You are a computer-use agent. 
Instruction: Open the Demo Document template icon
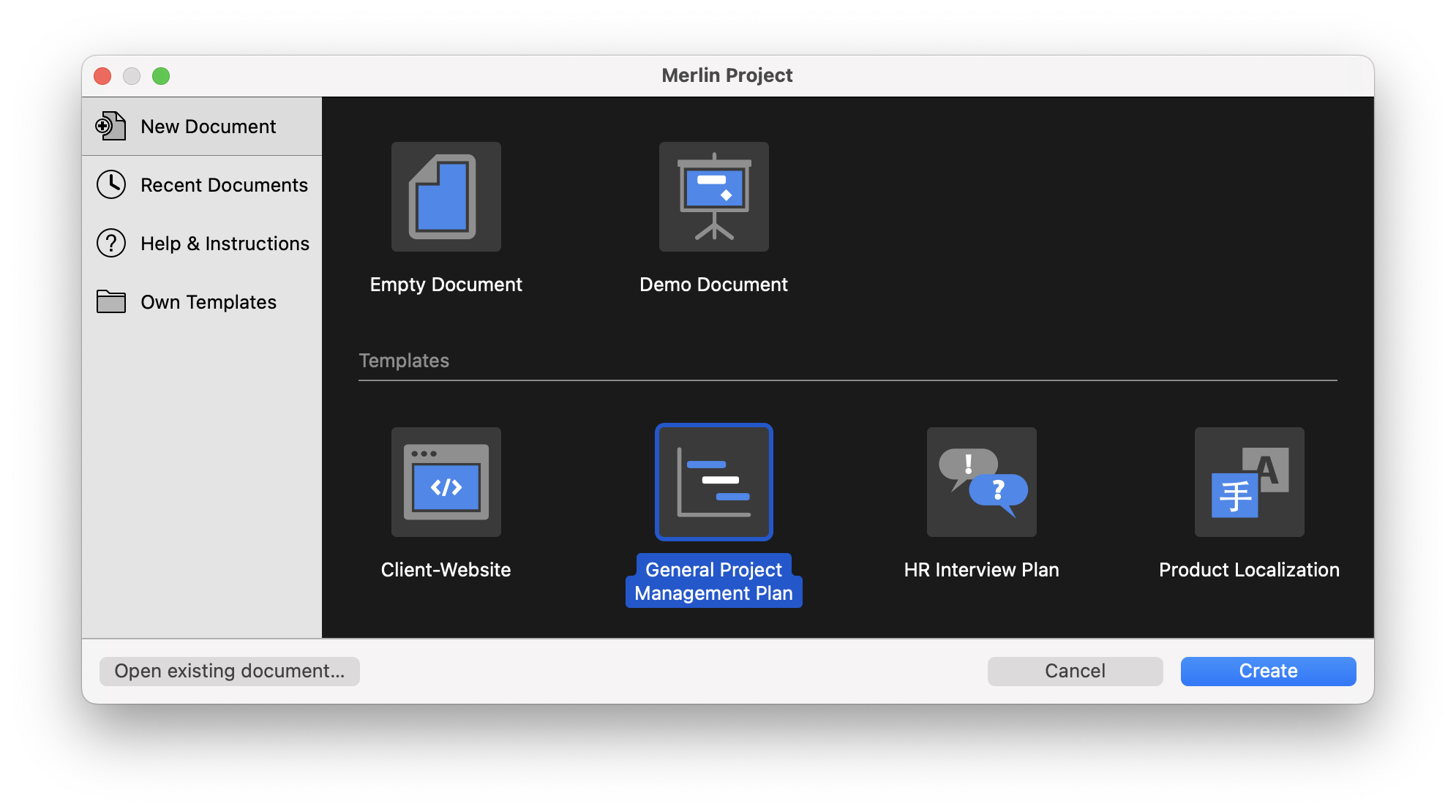pyautogui.click(x=713, y=196)
